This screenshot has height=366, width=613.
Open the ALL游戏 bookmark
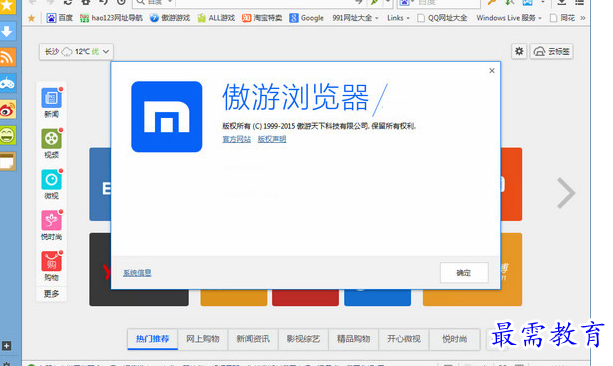[216, 18]
